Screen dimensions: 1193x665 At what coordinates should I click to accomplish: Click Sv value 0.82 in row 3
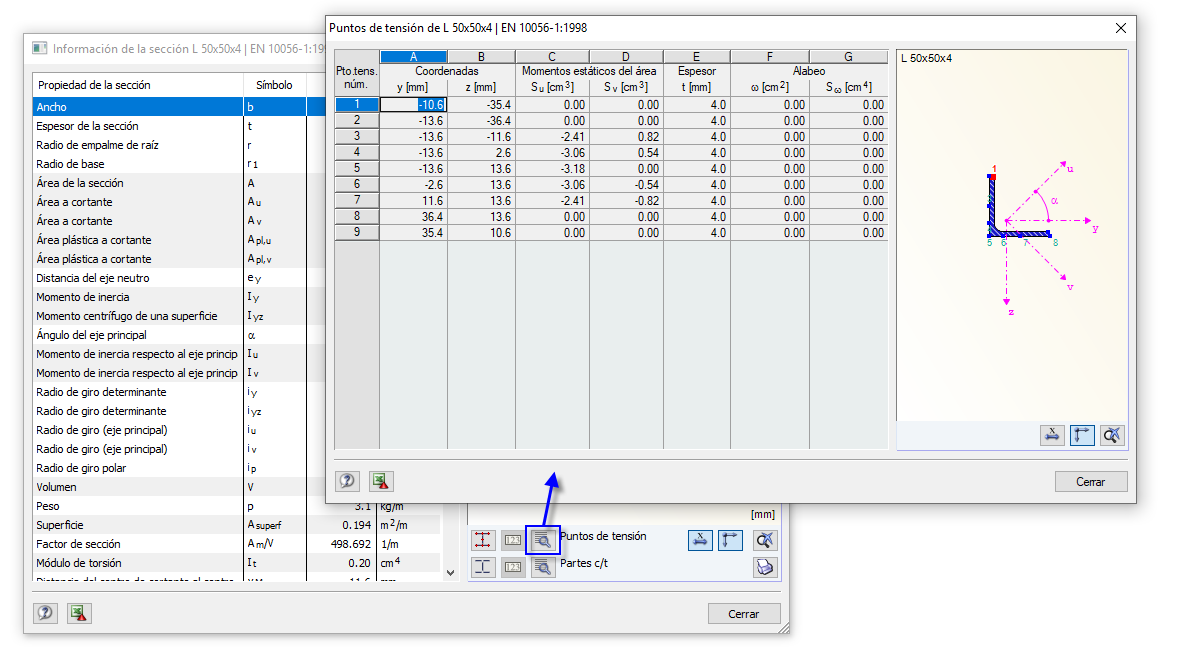tap(625, 137)
